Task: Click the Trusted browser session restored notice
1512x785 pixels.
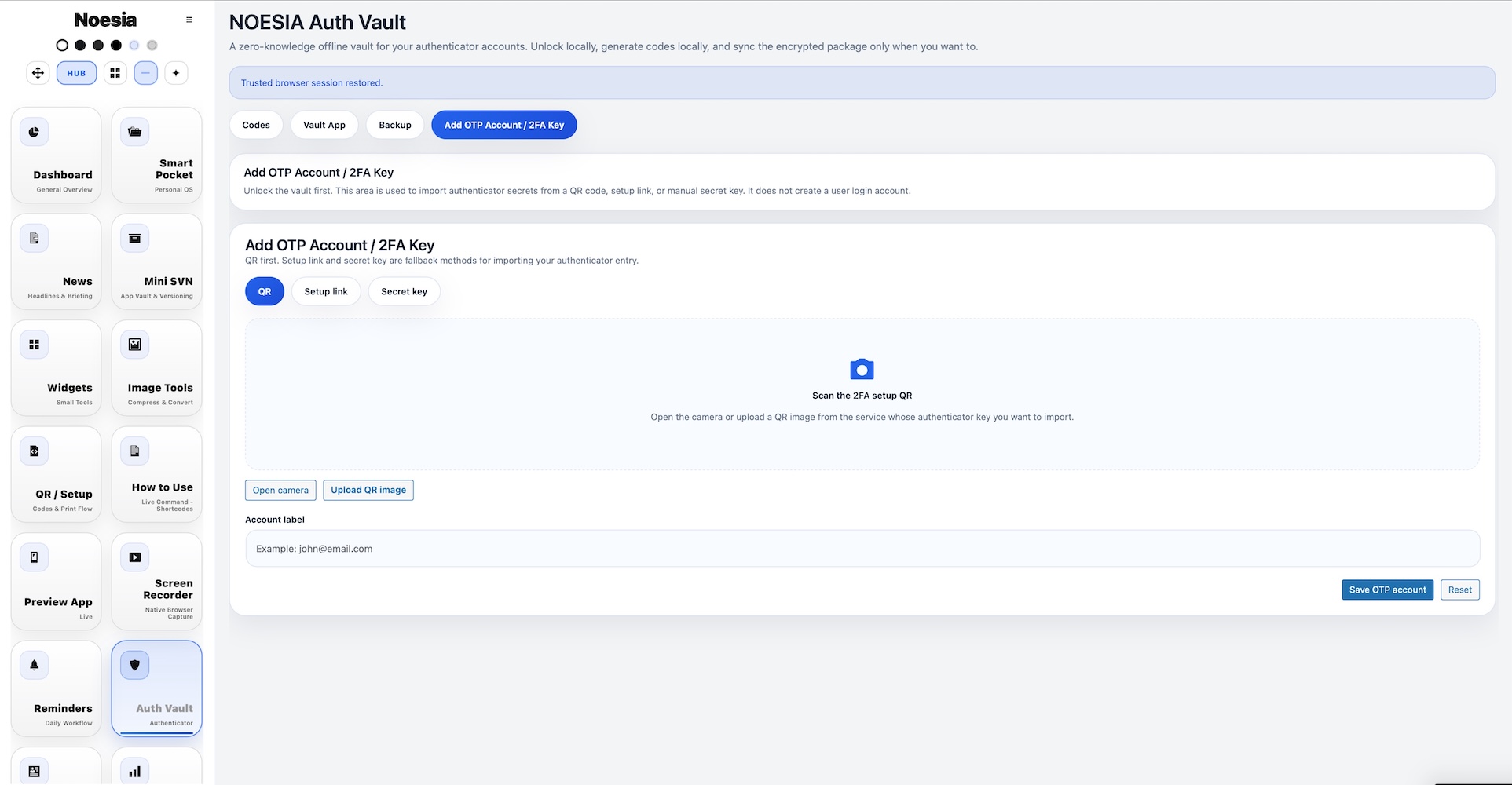Action: (862, 82)
